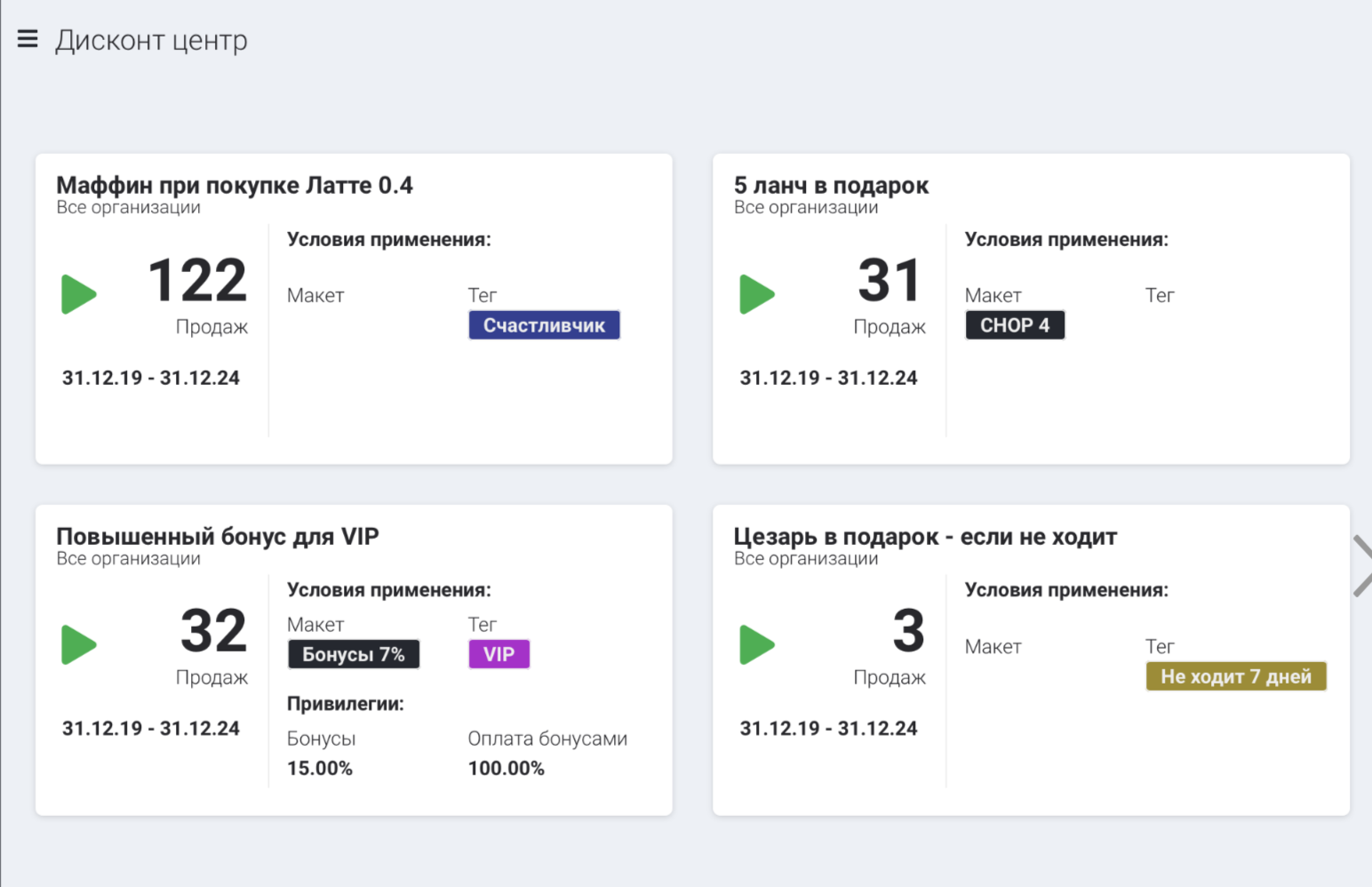The width and height of the screenshot is (1372, 887).
Task: Click the Дисконт центр page heading
Action: click(x=151, y=40)
